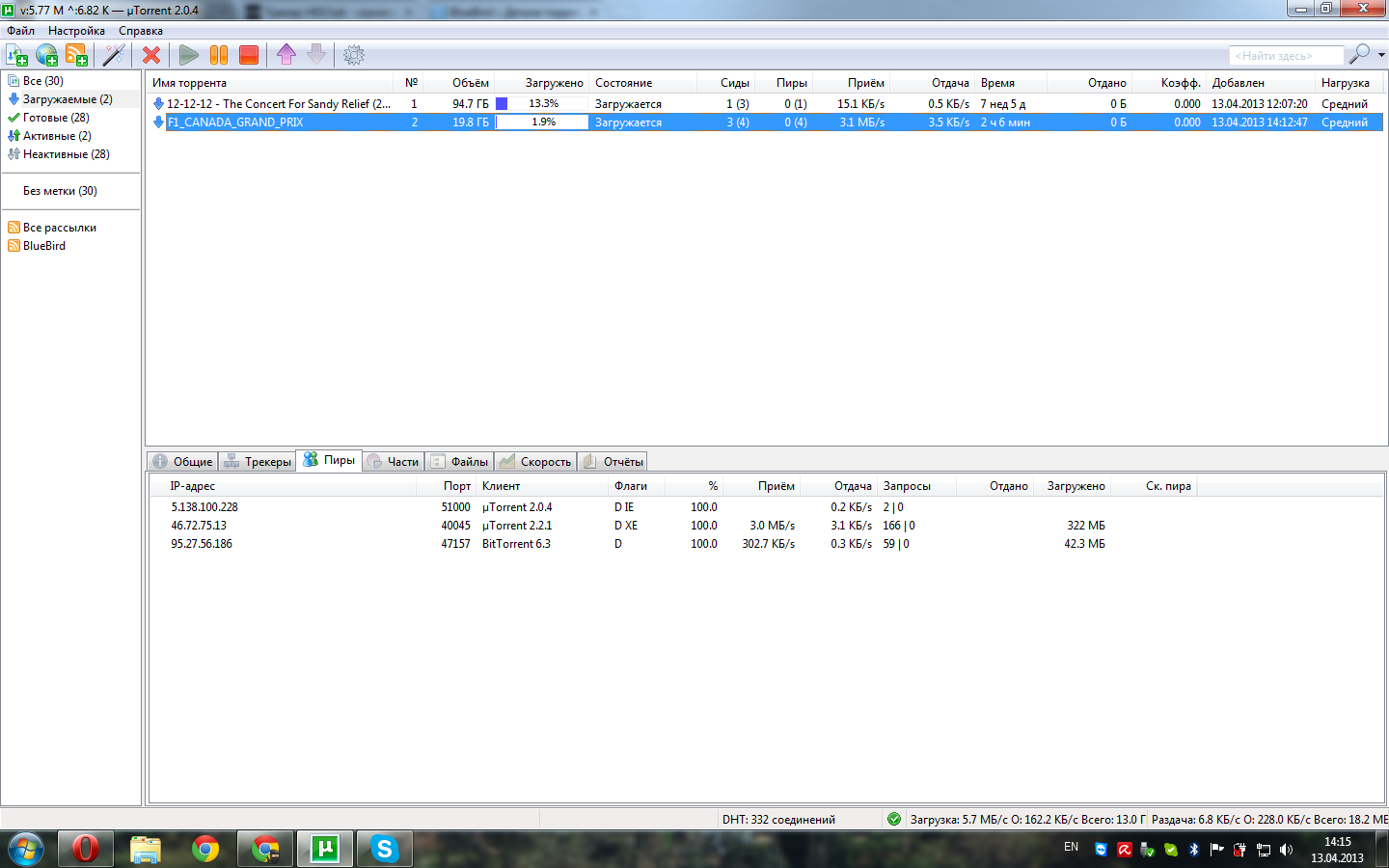The width and height of the screenshot is (1389, 868).
Task: Sort torrents by Сиды column
Action: coord(726,83)
